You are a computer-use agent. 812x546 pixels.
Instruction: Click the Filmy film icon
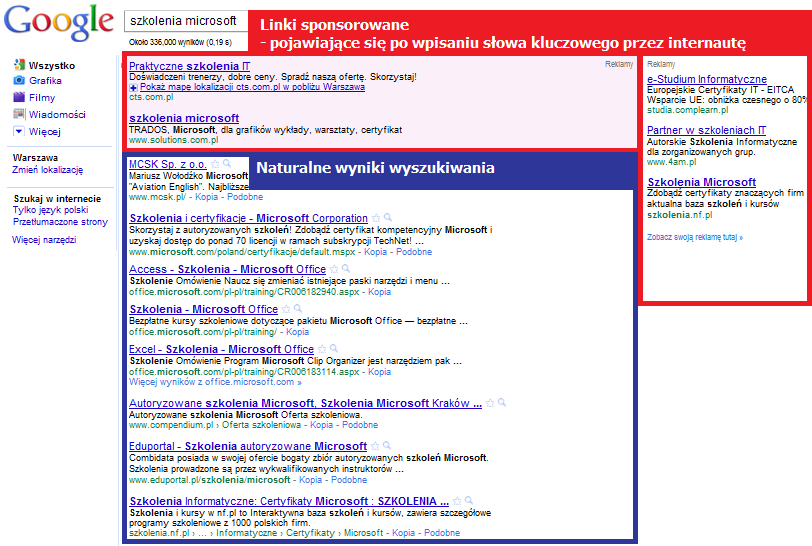pyautogui.click(x=19, y=97)
